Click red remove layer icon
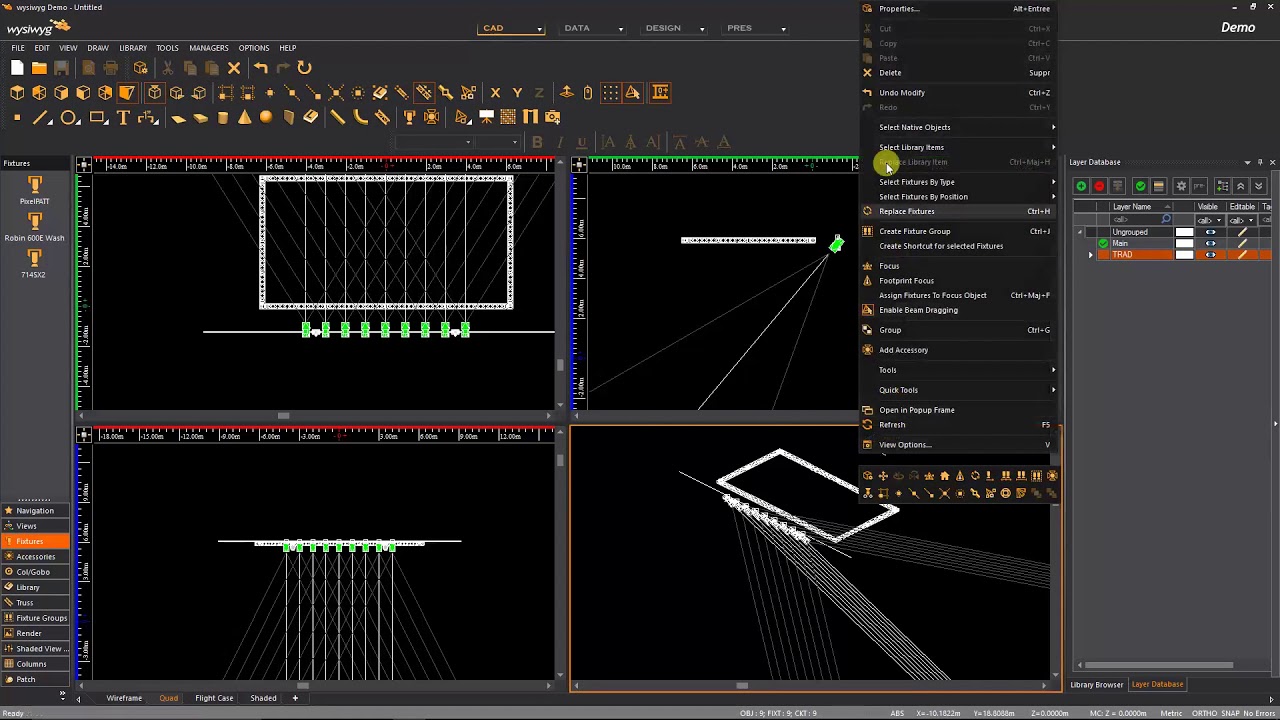This screenshot has height=720, width=1280. pos(1099,186)
